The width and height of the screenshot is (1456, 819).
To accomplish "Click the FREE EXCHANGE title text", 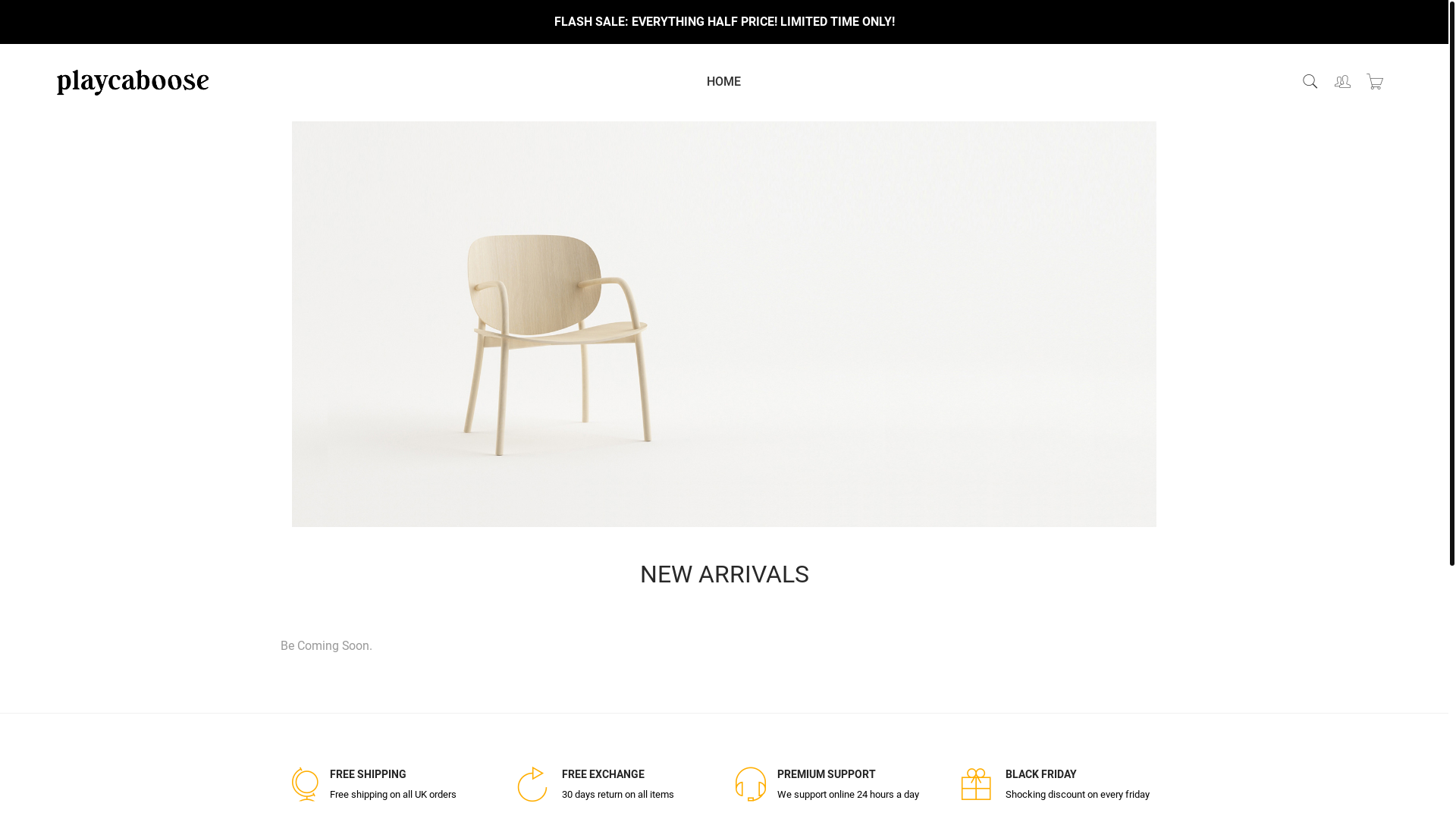I will pyautogui.click(x=603, y=774).
